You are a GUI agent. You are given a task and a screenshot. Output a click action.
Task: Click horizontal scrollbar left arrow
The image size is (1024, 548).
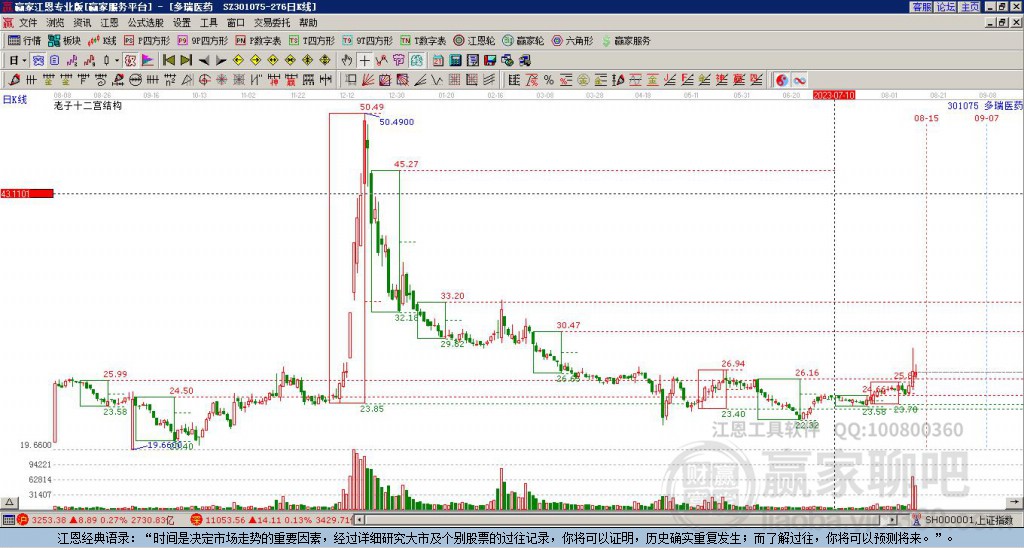360,520
